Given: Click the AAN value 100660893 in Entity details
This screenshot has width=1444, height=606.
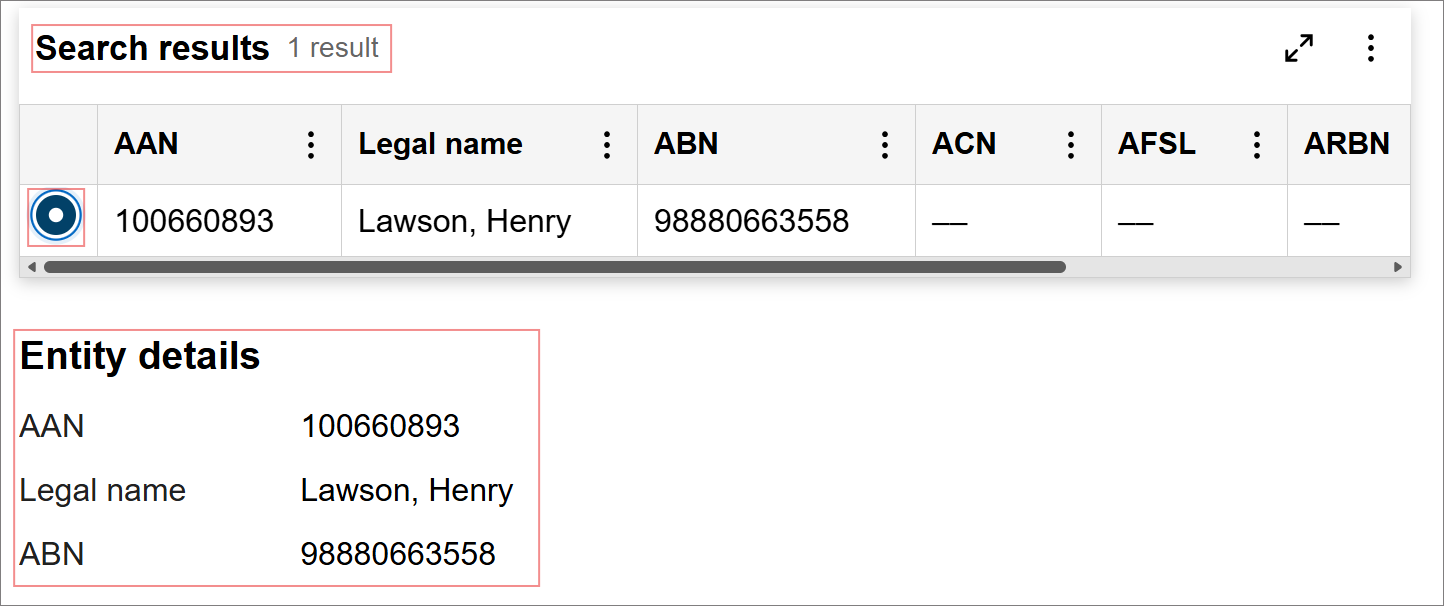Looking at the screenshot, I should click(380, 425).
